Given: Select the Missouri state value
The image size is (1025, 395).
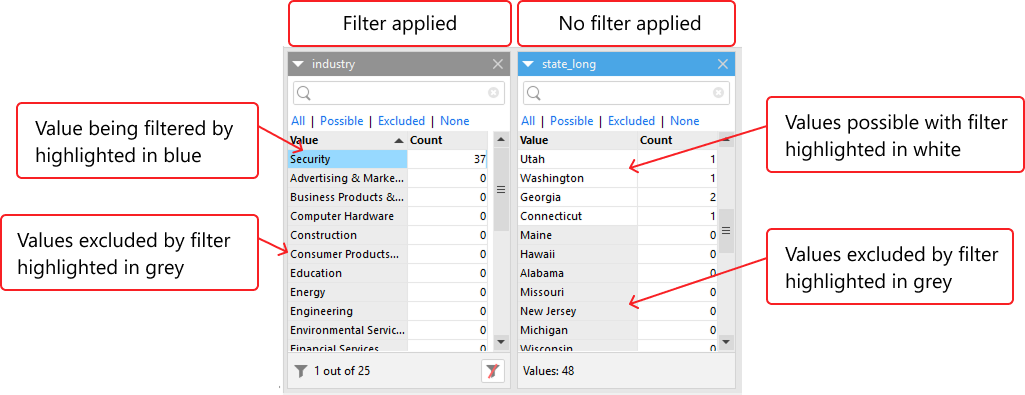Looking at the screenshot, I should click(578, 292).
